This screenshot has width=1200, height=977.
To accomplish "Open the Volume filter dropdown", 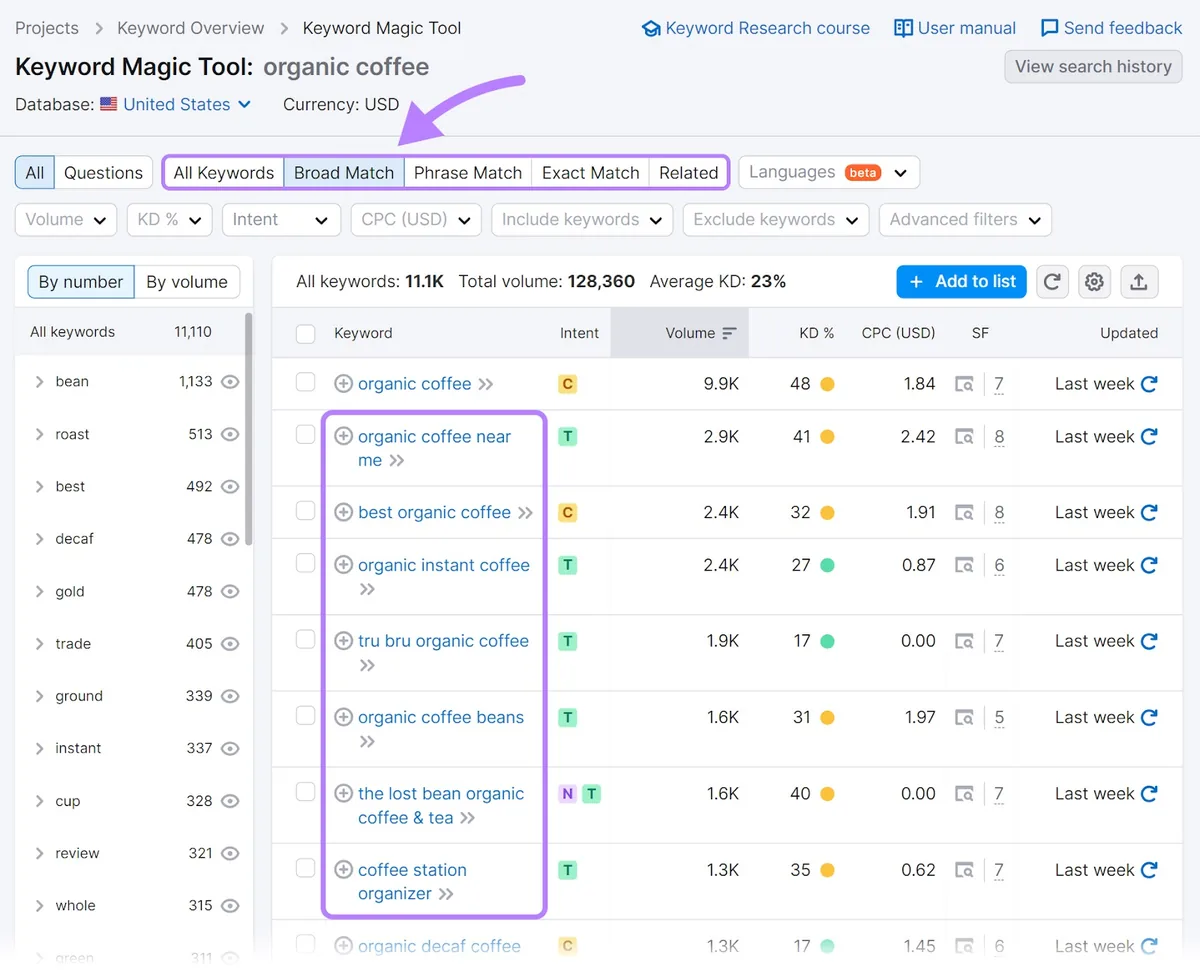I will tap(66, 220).
